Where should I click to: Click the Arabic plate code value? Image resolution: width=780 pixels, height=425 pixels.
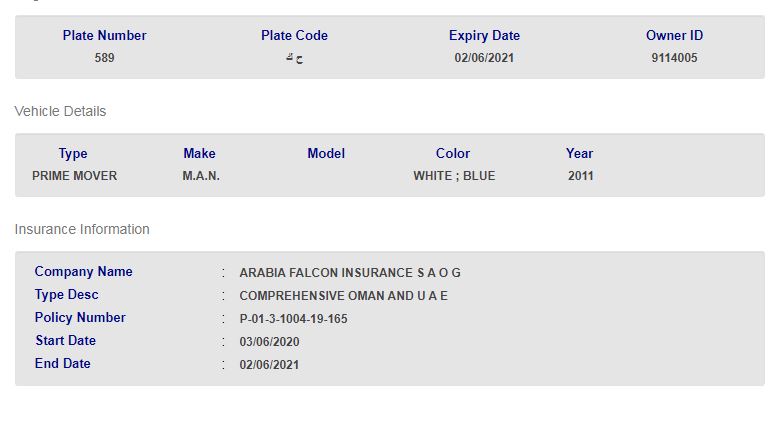[x=294, y=58]
